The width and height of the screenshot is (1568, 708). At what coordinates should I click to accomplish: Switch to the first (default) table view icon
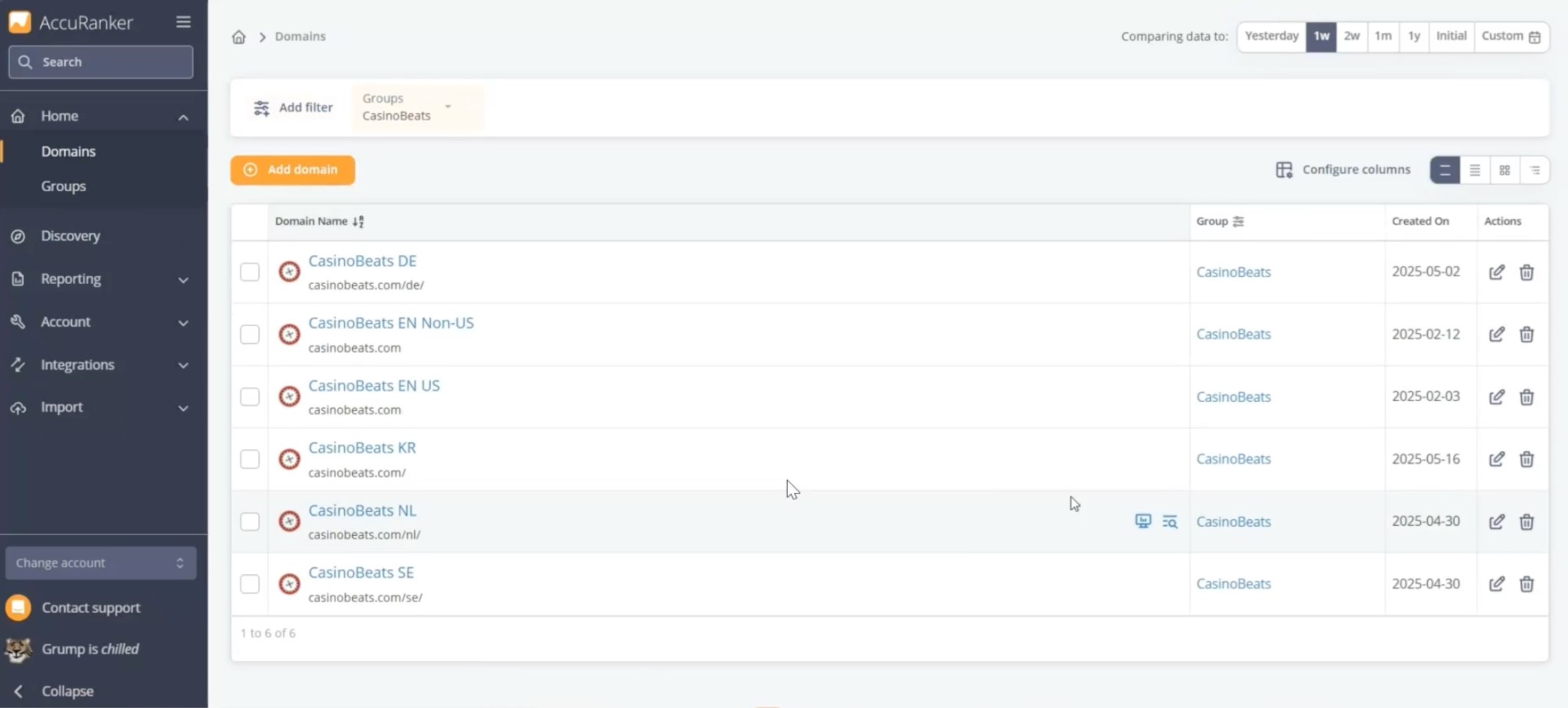1445,170
